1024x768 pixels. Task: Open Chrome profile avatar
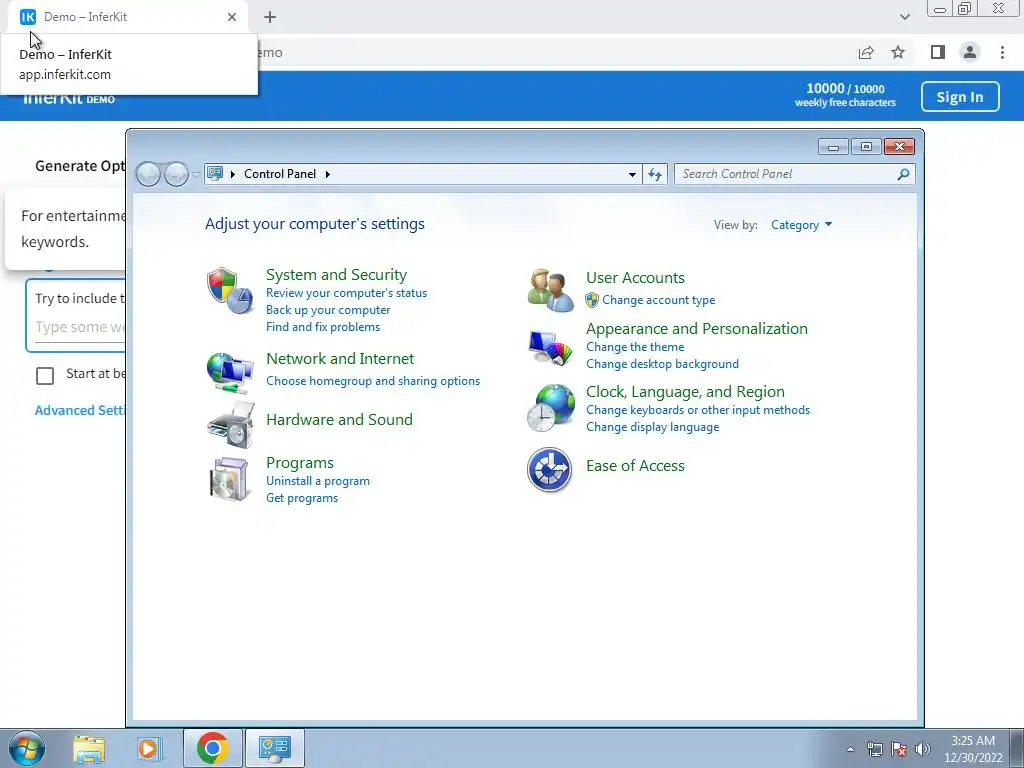tap(970, 52)
